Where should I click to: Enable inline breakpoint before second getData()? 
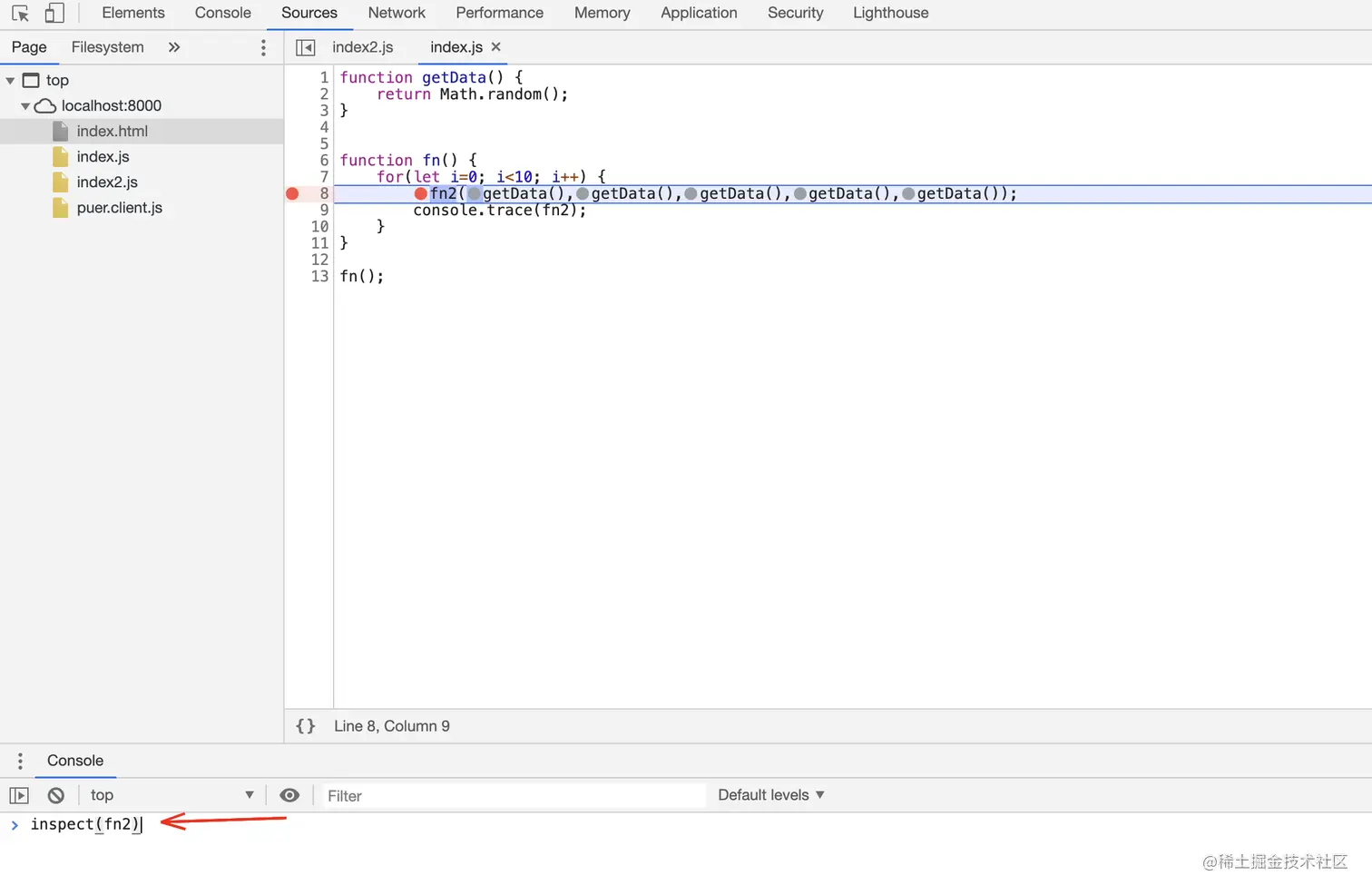[x=583, y=193]
